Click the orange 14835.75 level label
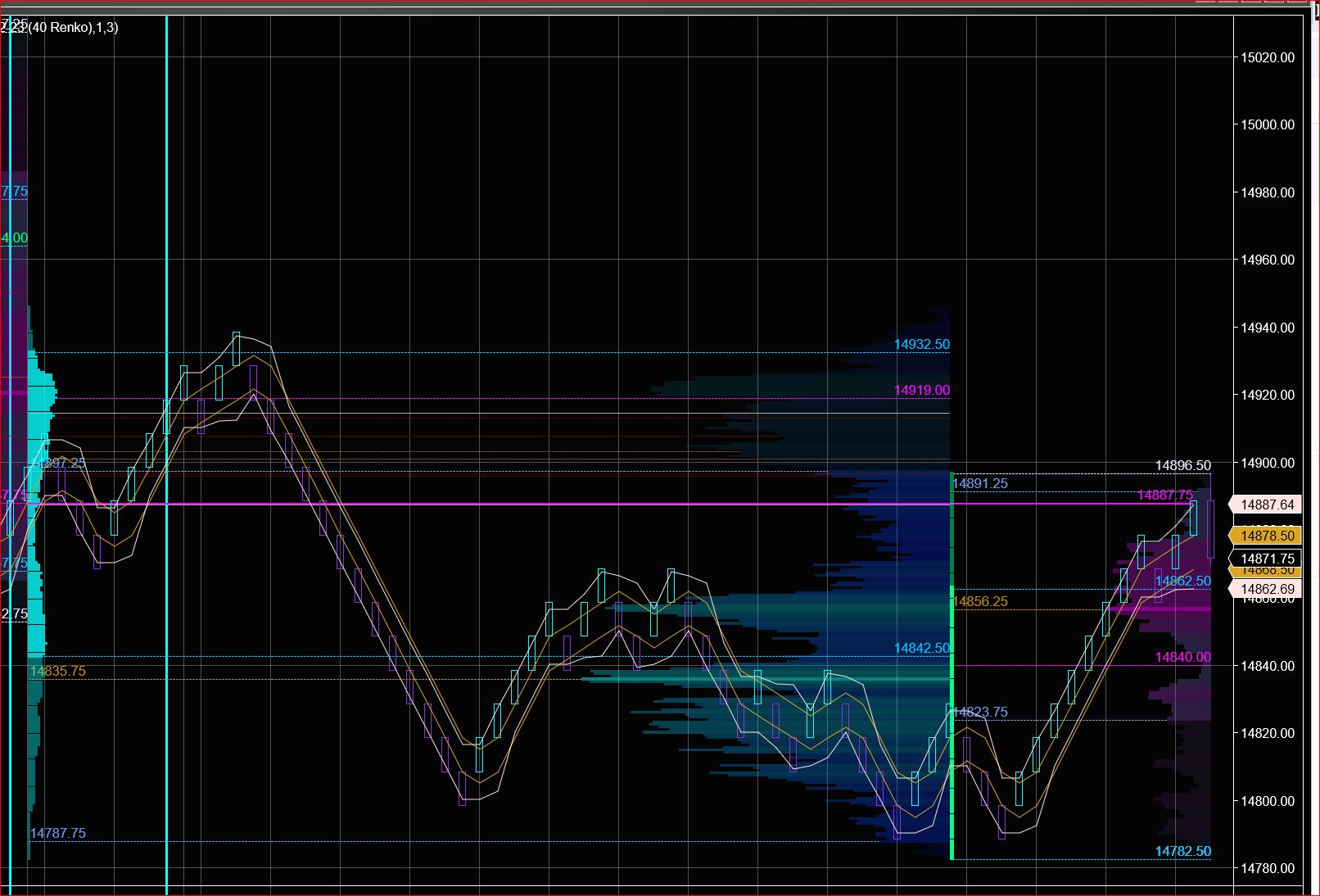This screenshot has height=896, width=1320. click(57, 671)
